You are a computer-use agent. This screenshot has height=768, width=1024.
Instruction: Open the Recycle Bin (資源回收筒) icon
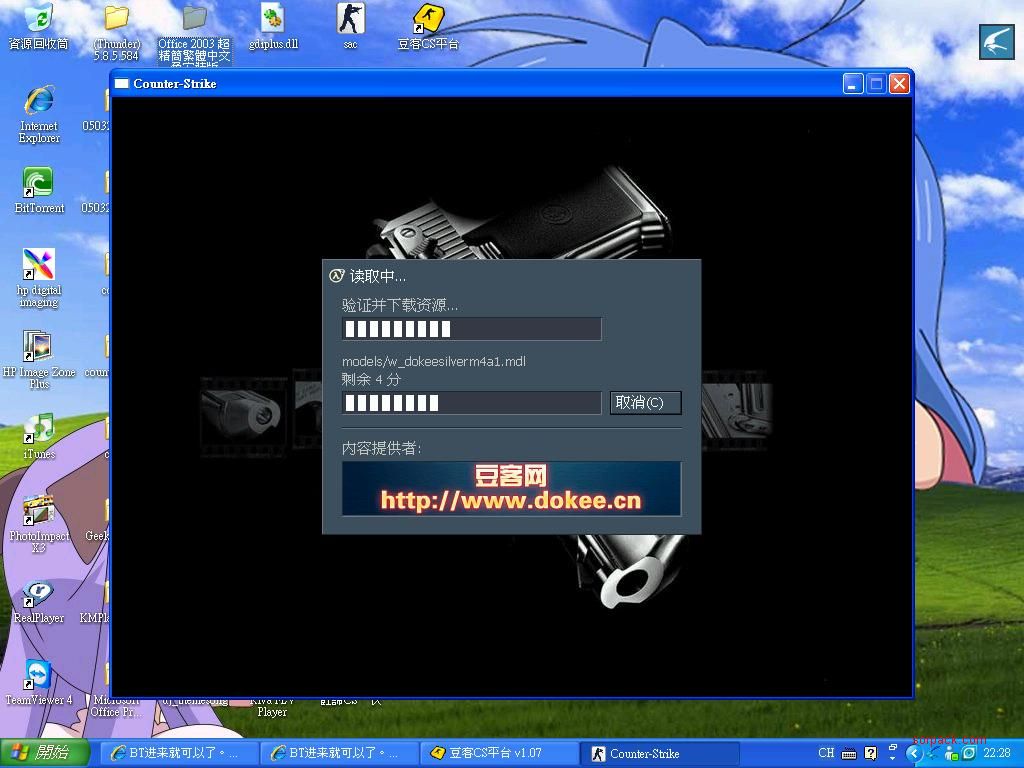(x=38, y=19)
